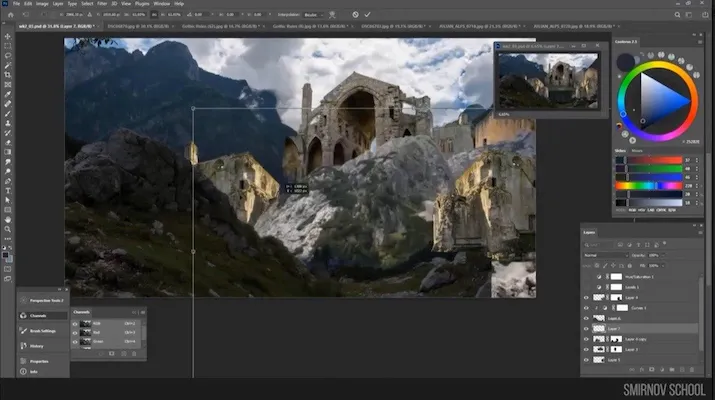Select the Crop tool

coord(7,75)
